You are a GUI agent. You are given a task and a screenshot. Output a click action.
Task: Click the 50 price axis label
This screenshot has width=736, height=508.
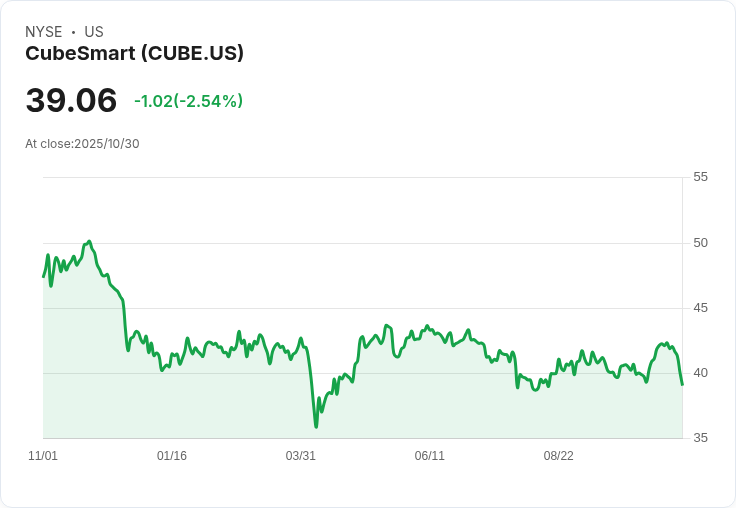[700, 243]
